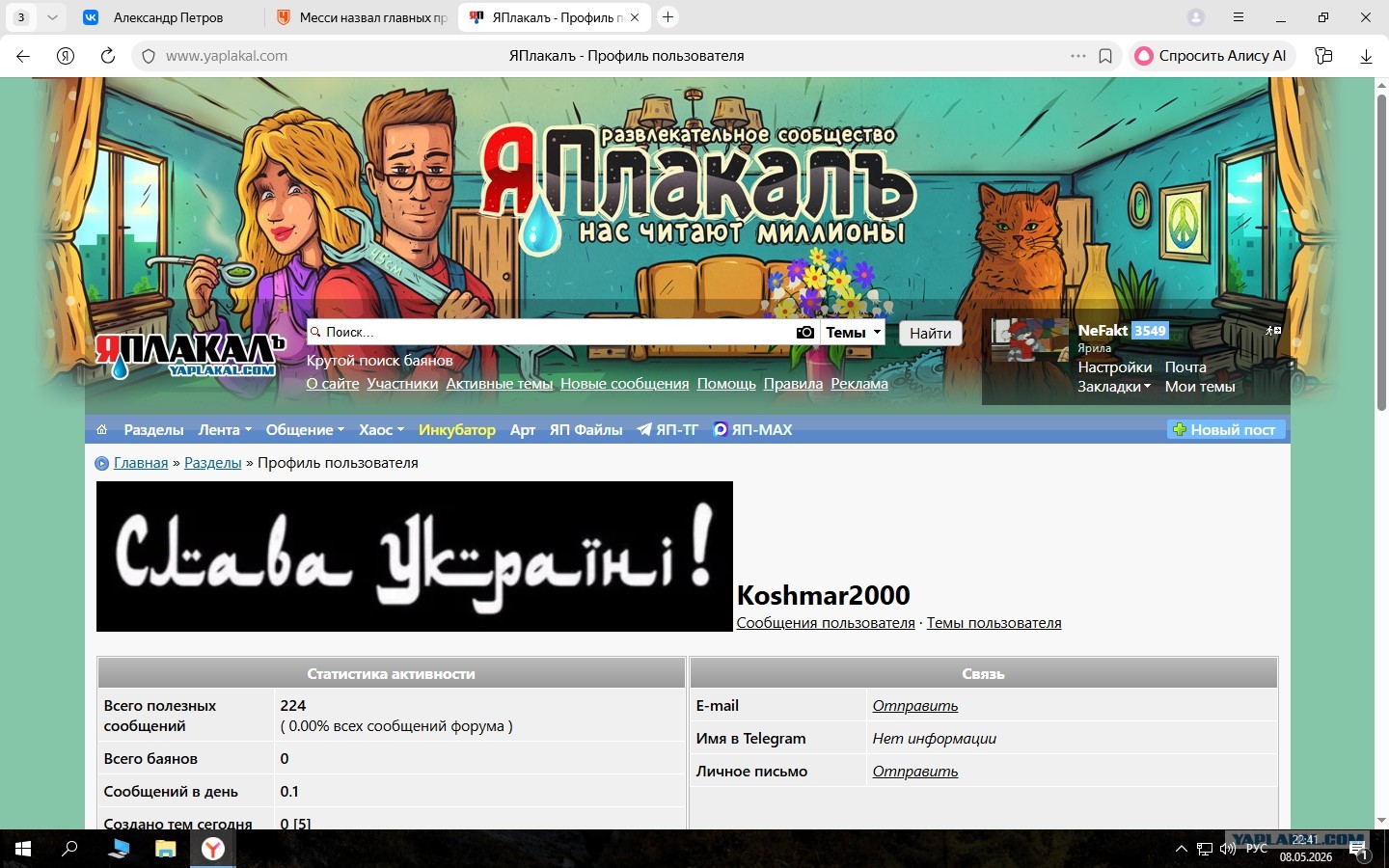This screenshot has height=868, width=1389.
Task: Click the camera image-search icon in search box
Action: 804,332
